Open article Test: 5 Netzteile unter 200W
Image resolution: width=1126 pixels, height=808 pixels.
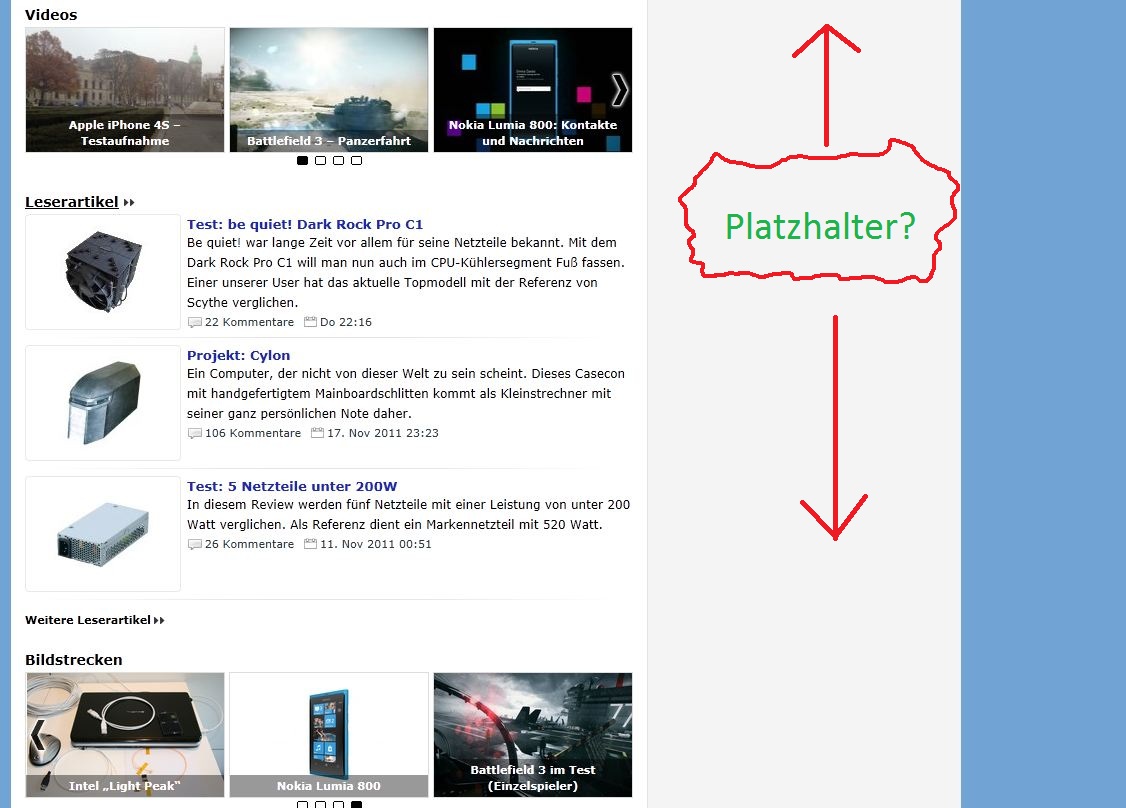[292, 486]
